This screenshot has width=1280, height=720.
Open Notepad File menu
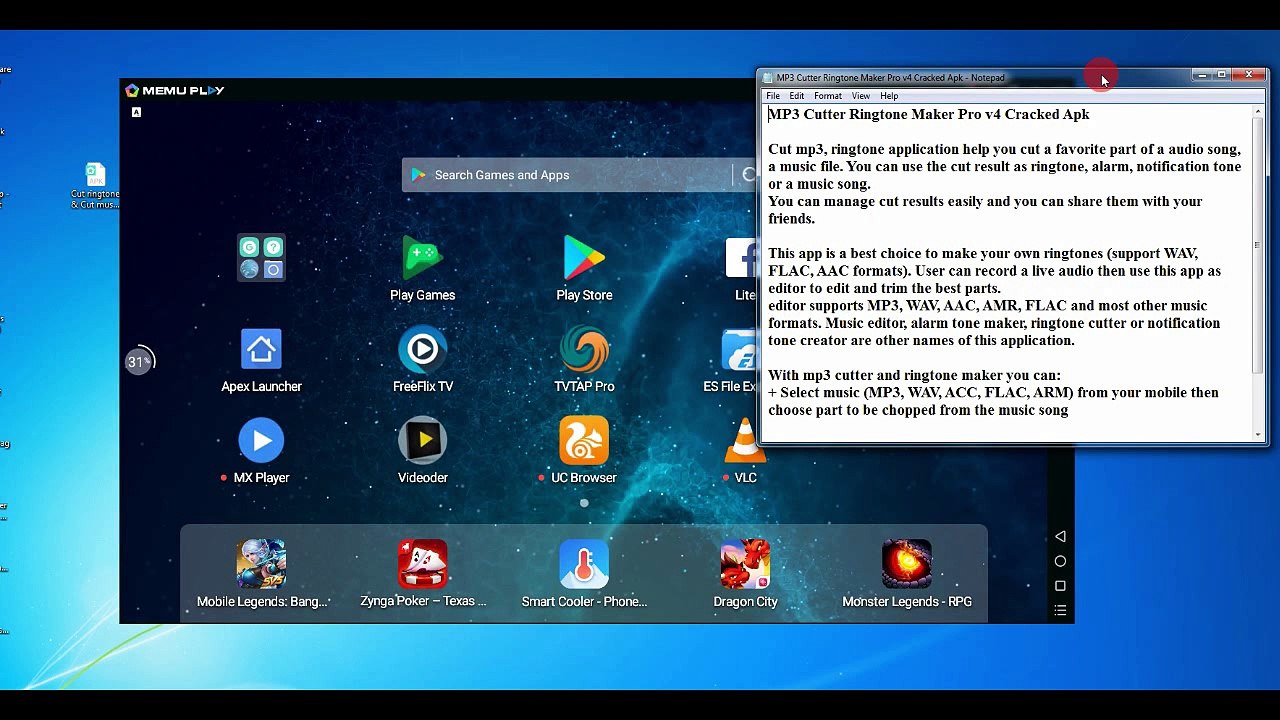[x=773, y=96]
